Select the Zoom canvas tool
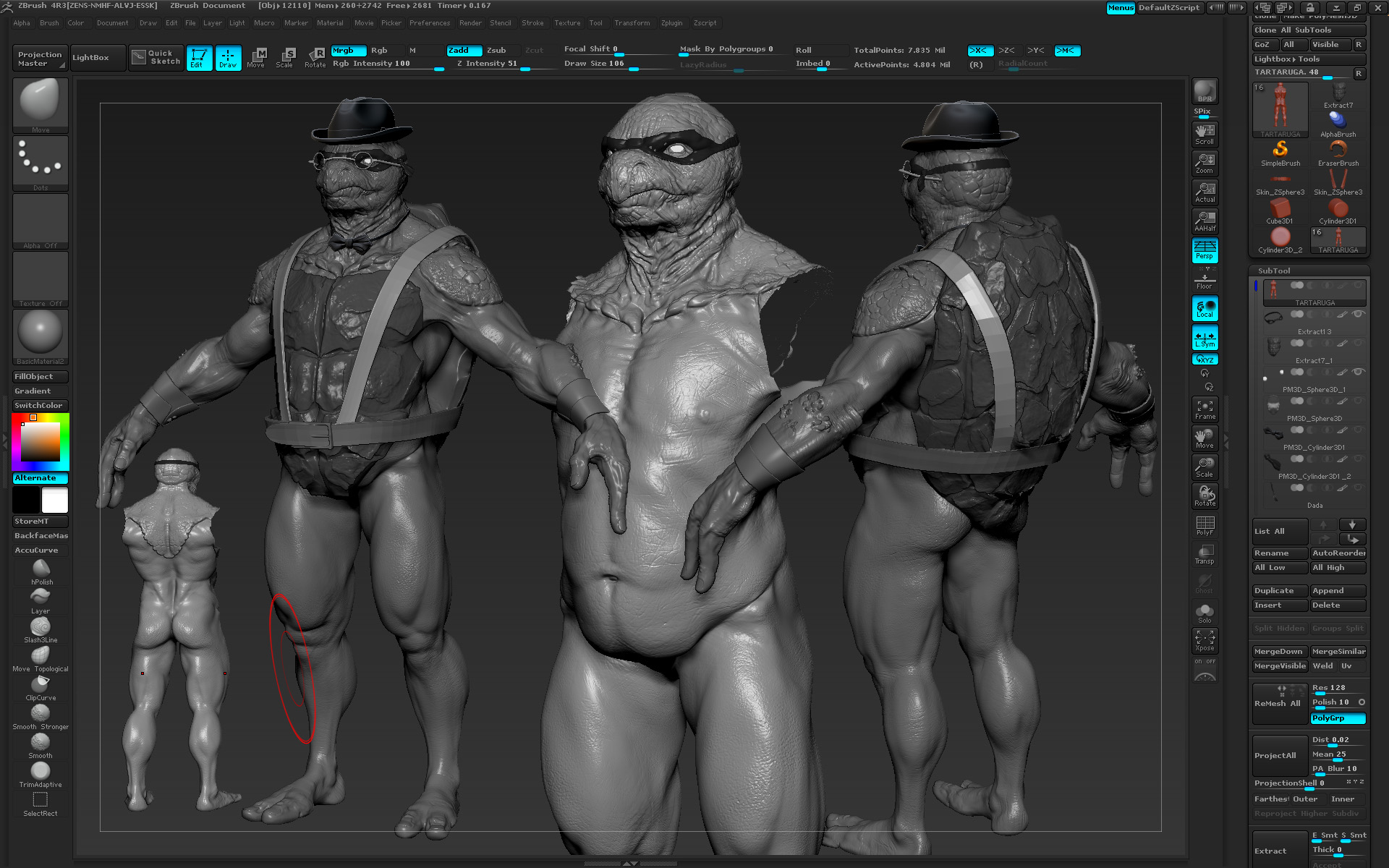This screenshot has height=868, width=1389. click(x=1205, y=163)
